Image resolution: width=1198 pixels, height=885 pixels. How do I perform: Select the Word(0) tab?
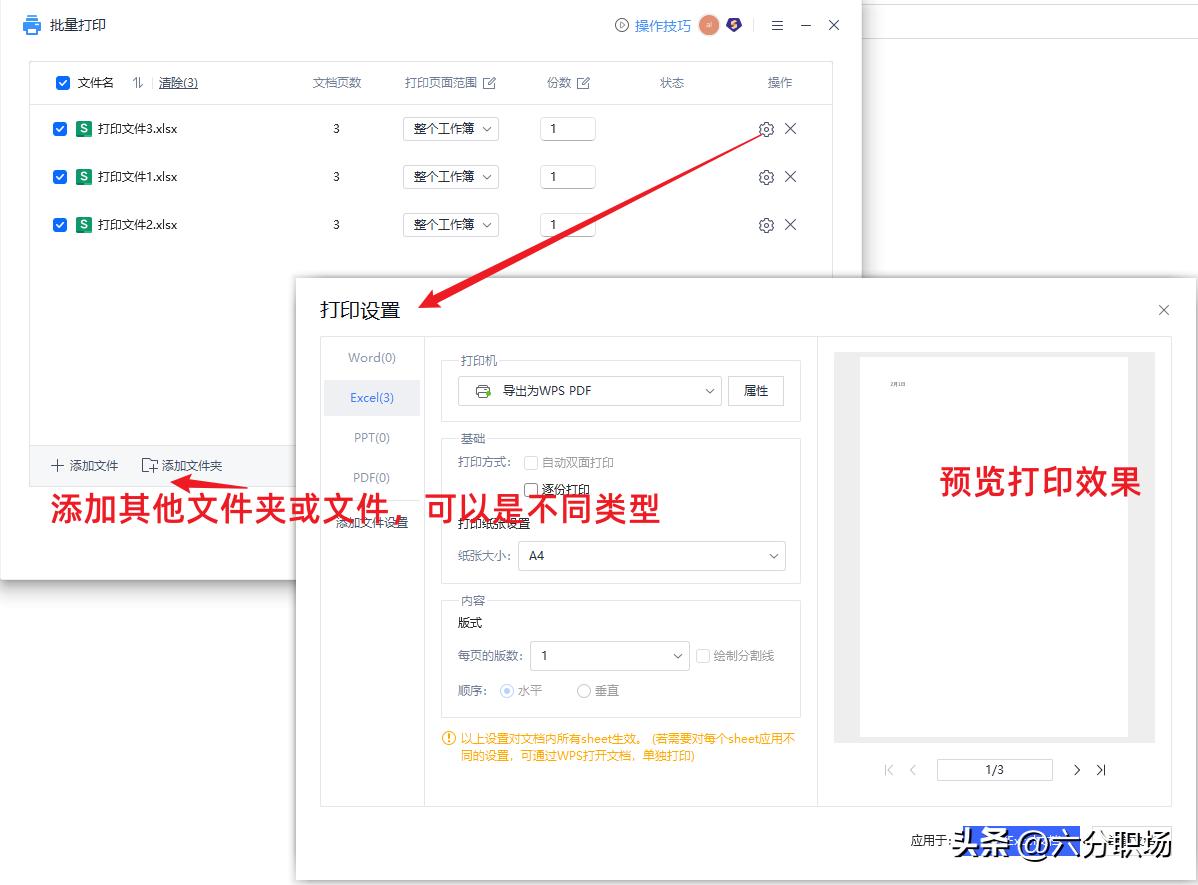click(x=370, y=357)
